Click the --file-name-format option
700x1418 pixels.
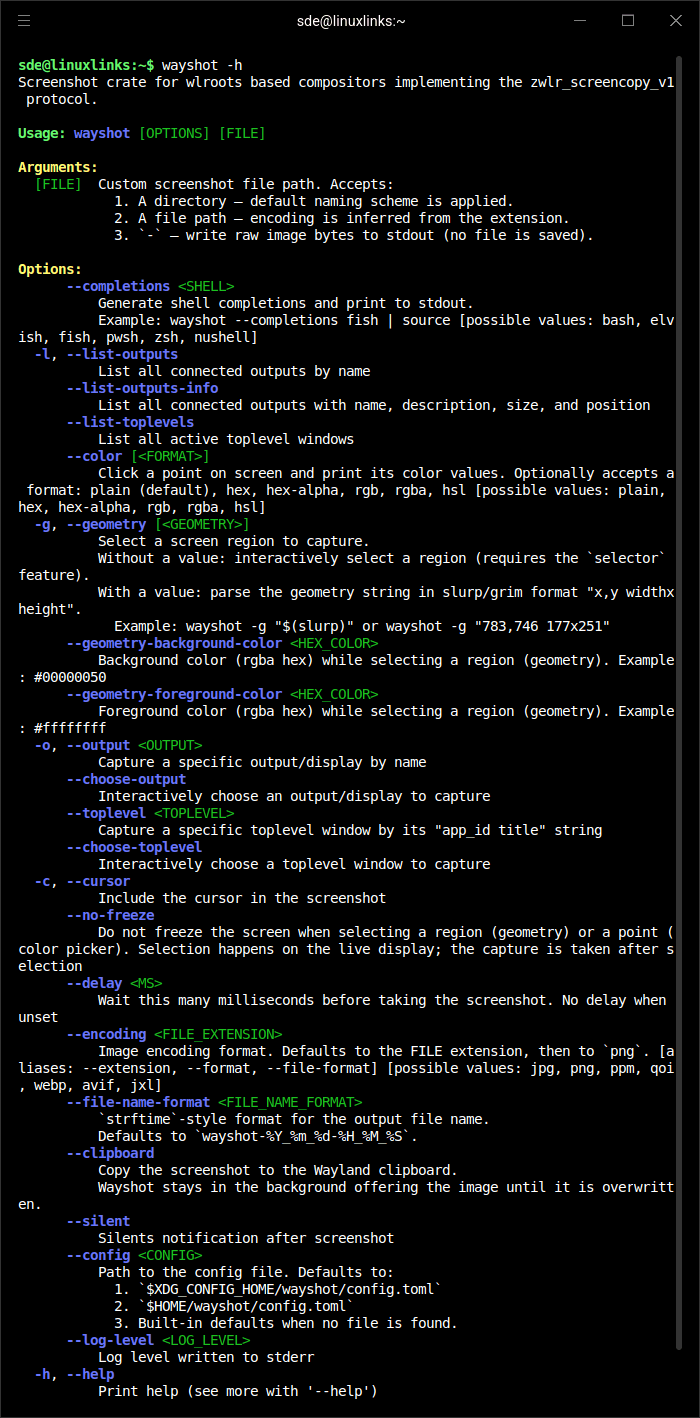138,1102
